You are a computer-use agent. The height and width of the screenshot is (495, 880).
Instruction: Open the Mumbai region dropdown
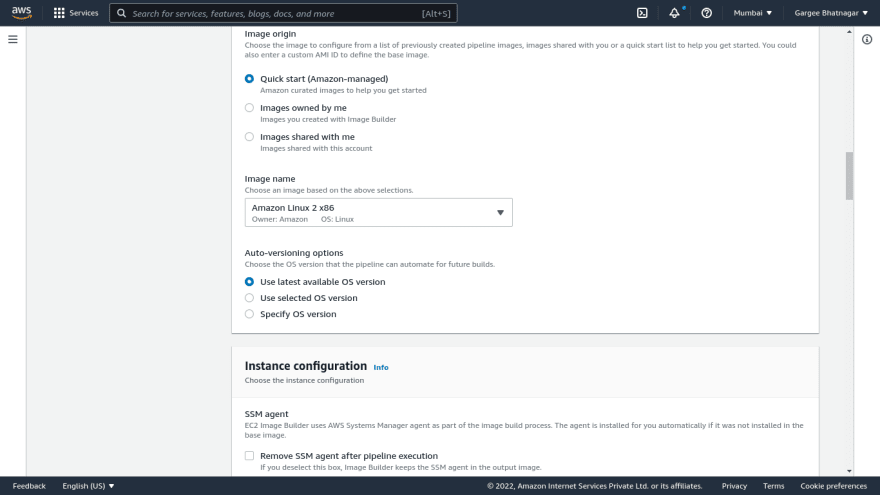pyautogui.click(x=753, y=13)
